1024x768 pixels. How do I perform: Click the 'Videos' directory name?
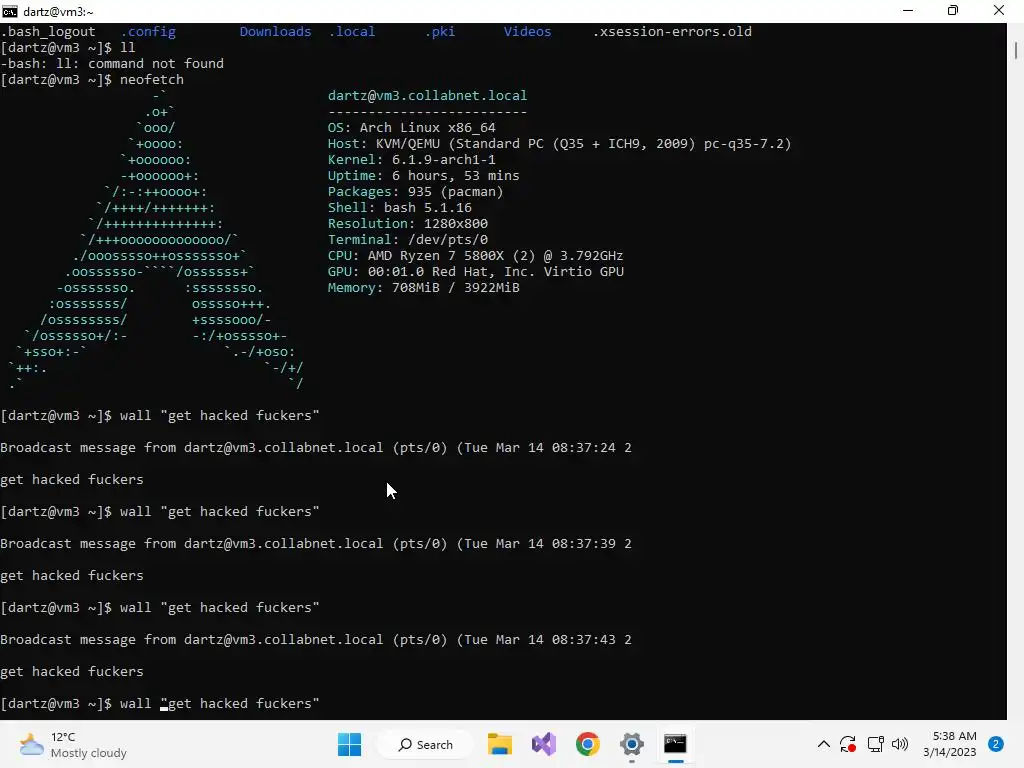pyautogui.click(x=527, y=31)
